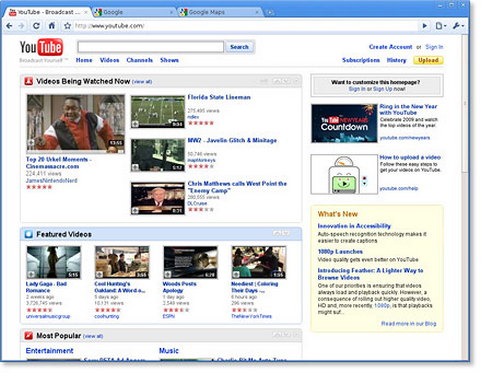Open the Florida State Lineman video thumbnail
This screenshot has width=481, height=373.
pos(158,112)
